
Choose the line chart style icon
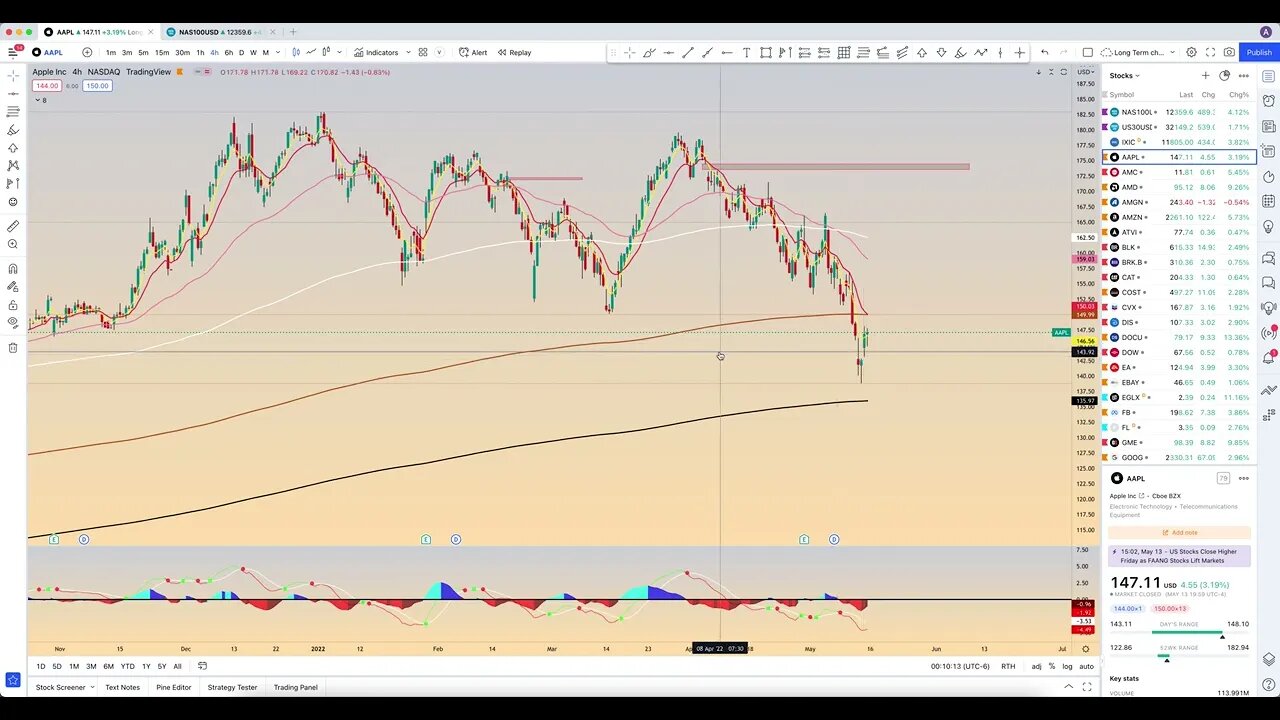pyautogui.click(x=312, y=52)
